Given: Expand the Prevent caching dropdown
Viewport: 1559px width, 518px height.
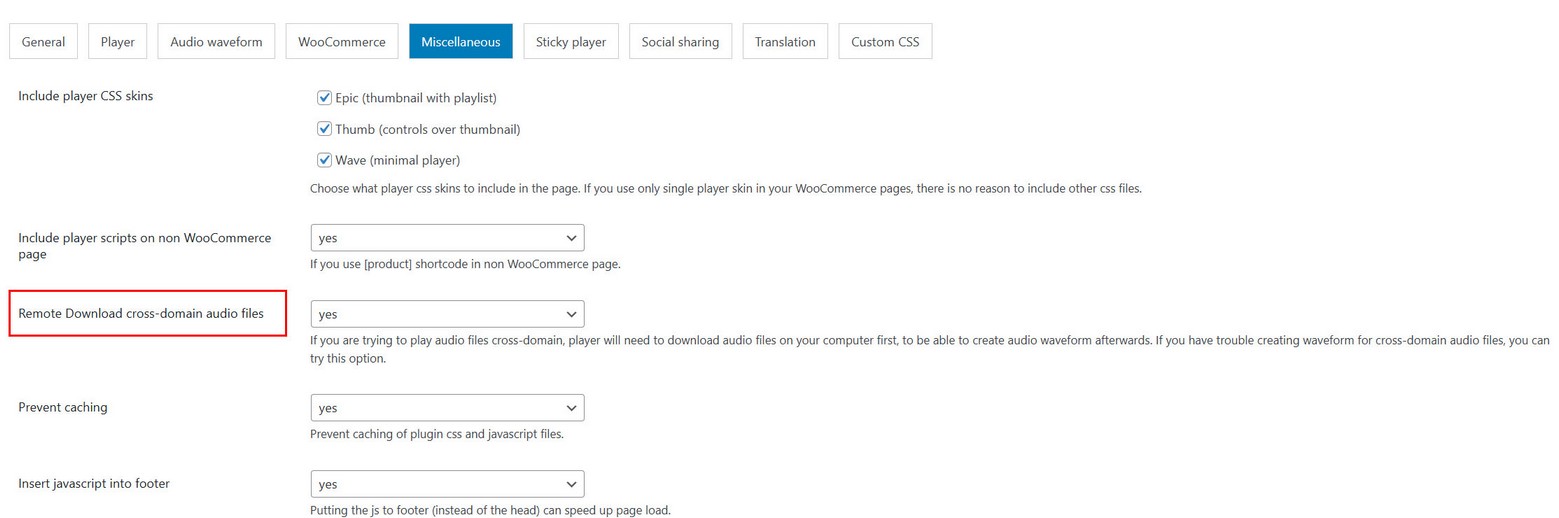Looking at the screenshot, I should [x=447, y=408].
